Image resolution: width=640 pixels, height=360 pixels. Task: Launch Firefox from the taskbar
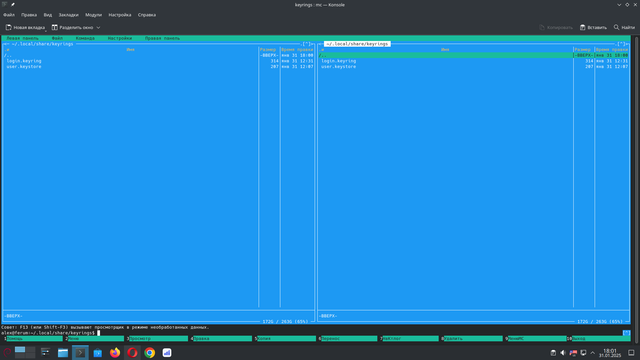coord(115,353)
